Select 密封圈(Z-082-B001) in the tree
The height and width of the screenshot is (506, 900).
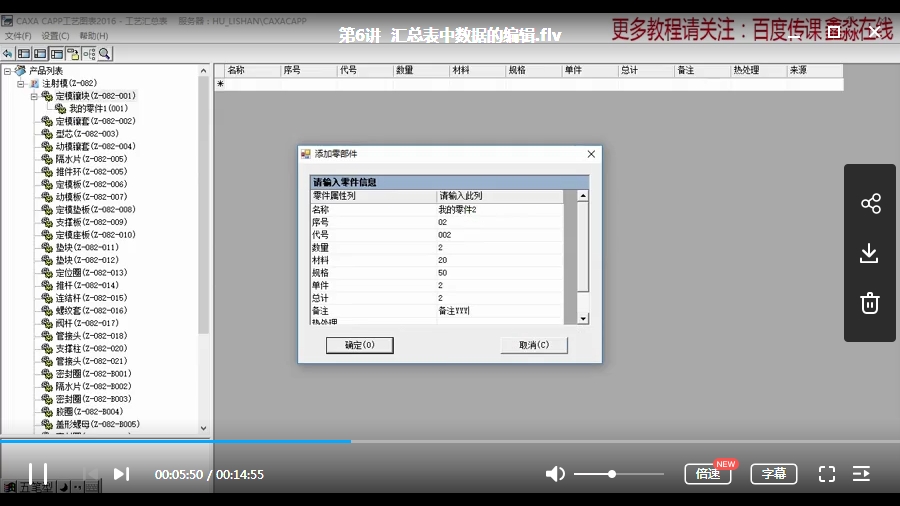[x=94, y=373]
